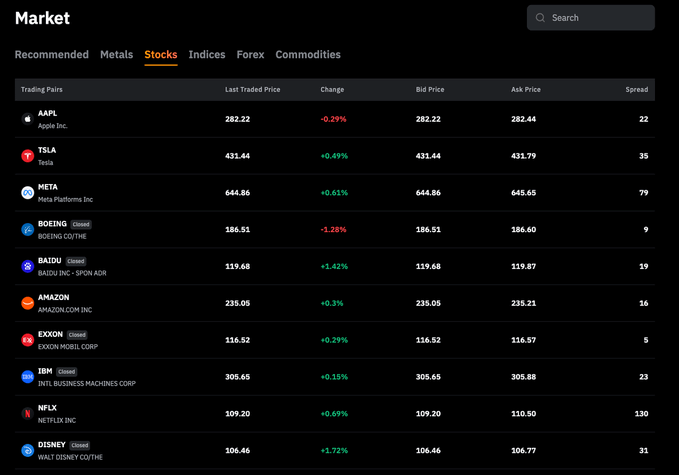
Task: Click the Boeing logo icon
Action: (x=28, y=229)
